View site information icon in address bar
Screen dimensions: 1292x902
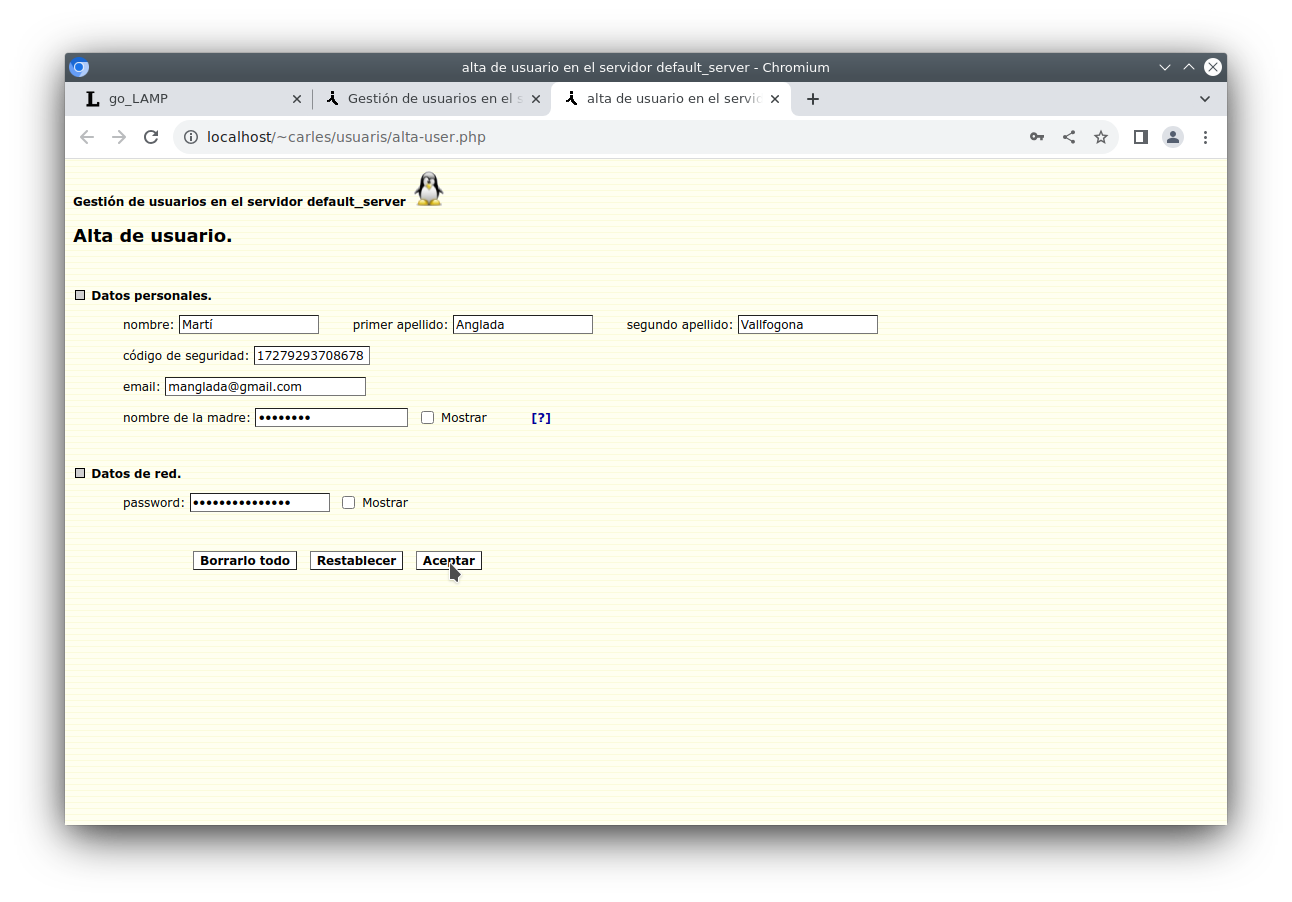(191, 137)
